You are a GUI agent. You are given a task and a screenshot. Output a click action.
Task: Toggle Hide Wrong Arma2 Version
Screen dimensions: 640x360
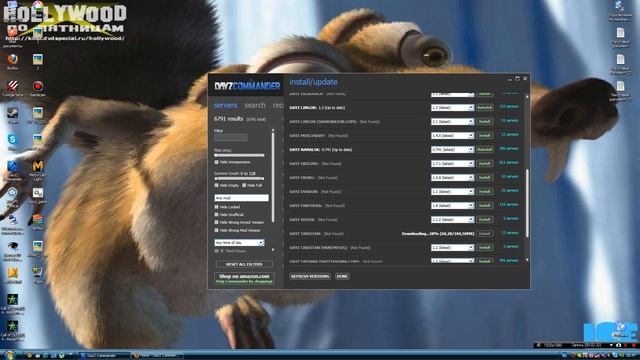pyautogui.click(x=217, y=222)
